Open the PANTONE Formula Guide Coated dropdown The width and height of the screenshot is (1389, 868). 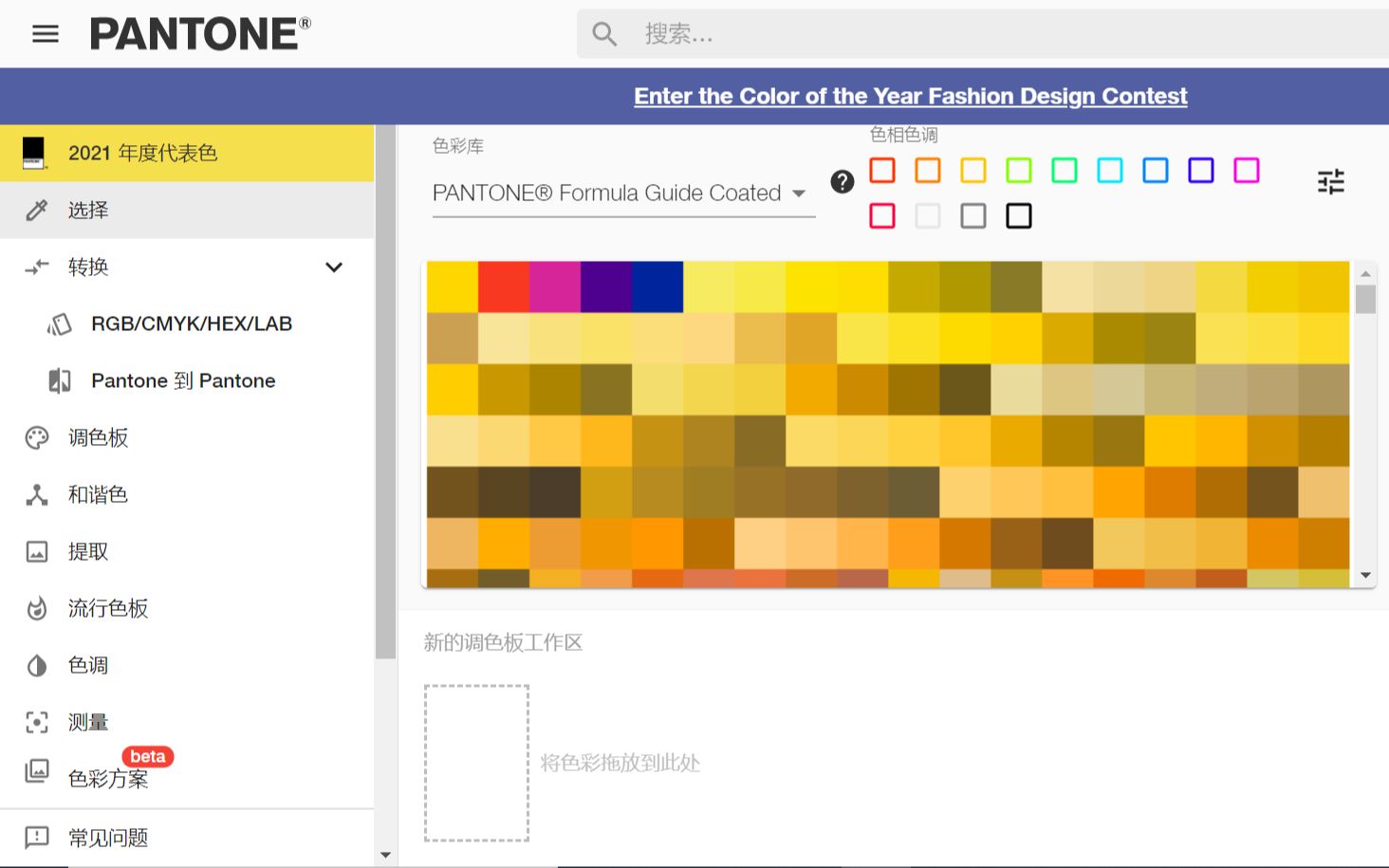(623, 193)
